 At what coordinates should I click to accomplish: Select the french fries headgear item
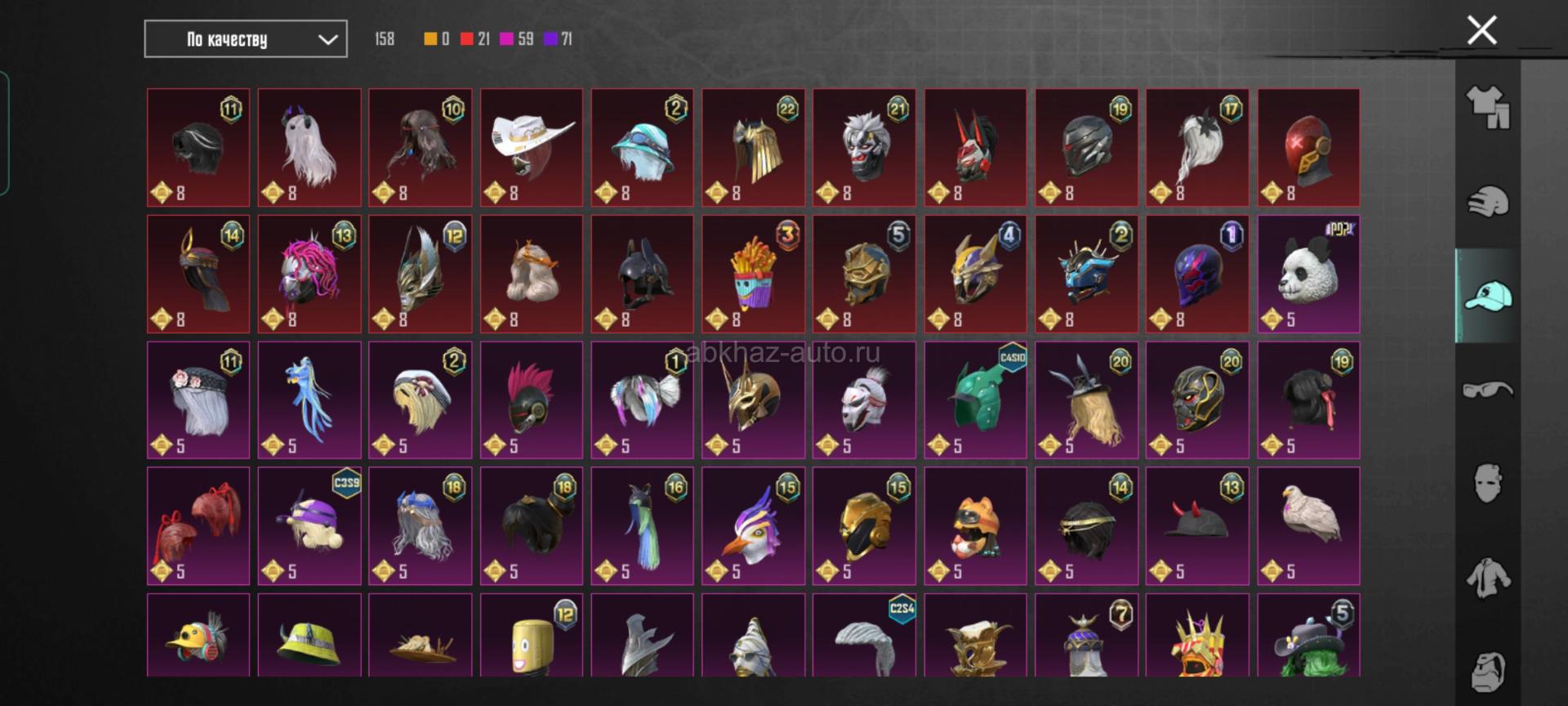click(x=753, y=274)
